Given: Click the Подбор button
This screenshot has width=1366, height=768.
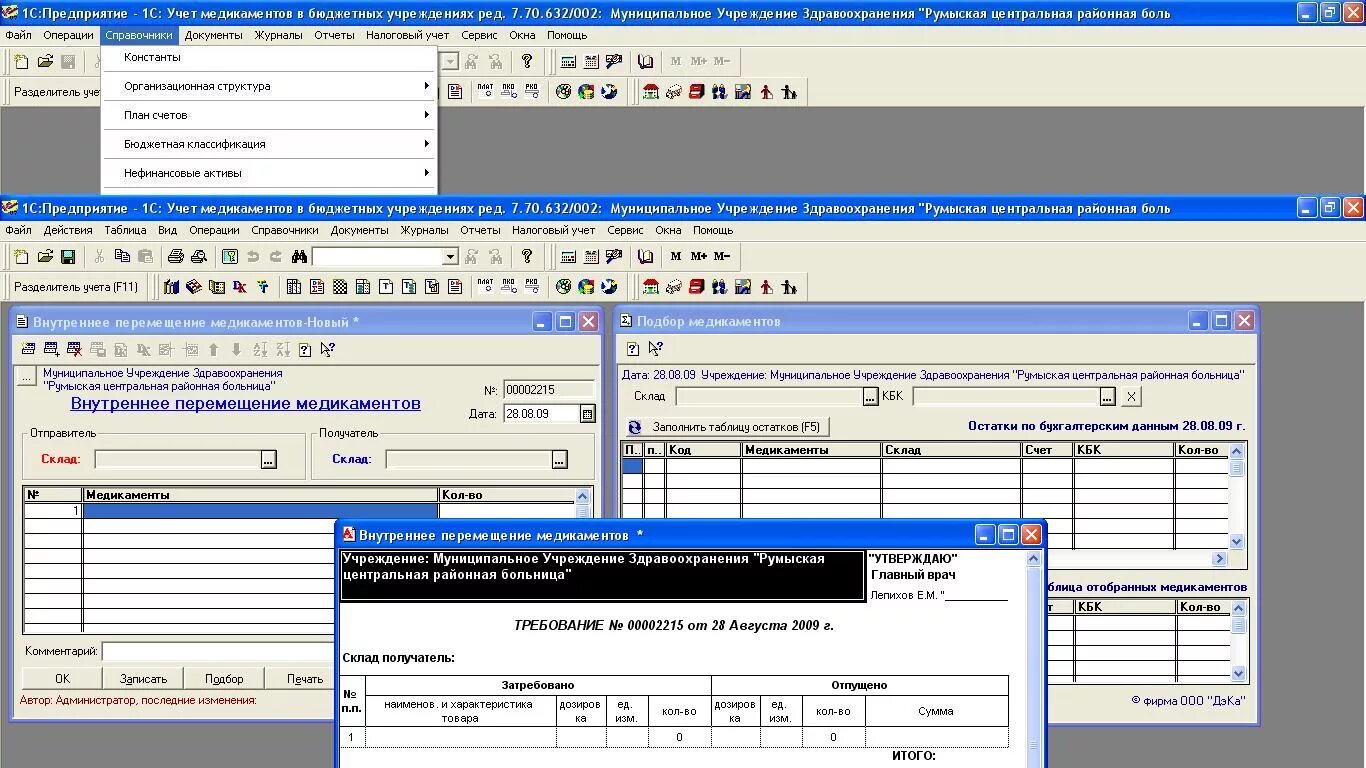Looking at the screenshot, I should [x=224, y=679].
